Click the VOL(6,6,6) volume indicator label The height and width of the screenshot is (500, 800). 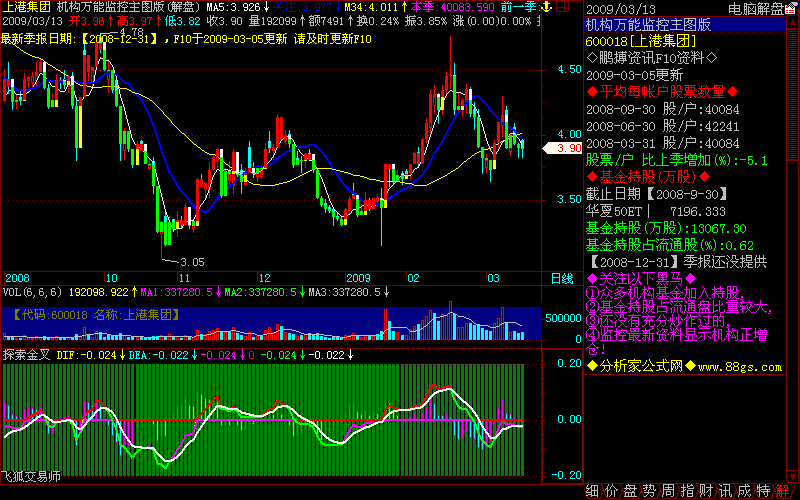tap(32, 292)
